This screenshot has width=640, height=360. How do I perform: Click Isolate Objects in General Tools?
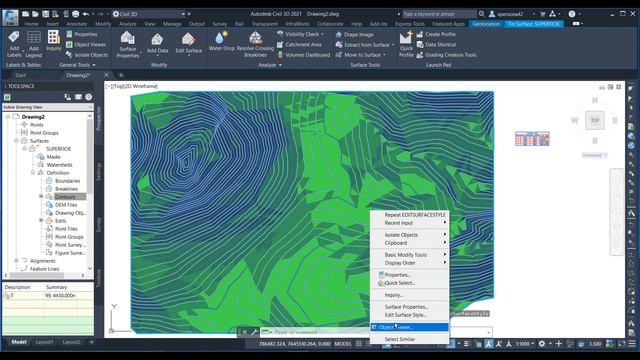[87, 55]
